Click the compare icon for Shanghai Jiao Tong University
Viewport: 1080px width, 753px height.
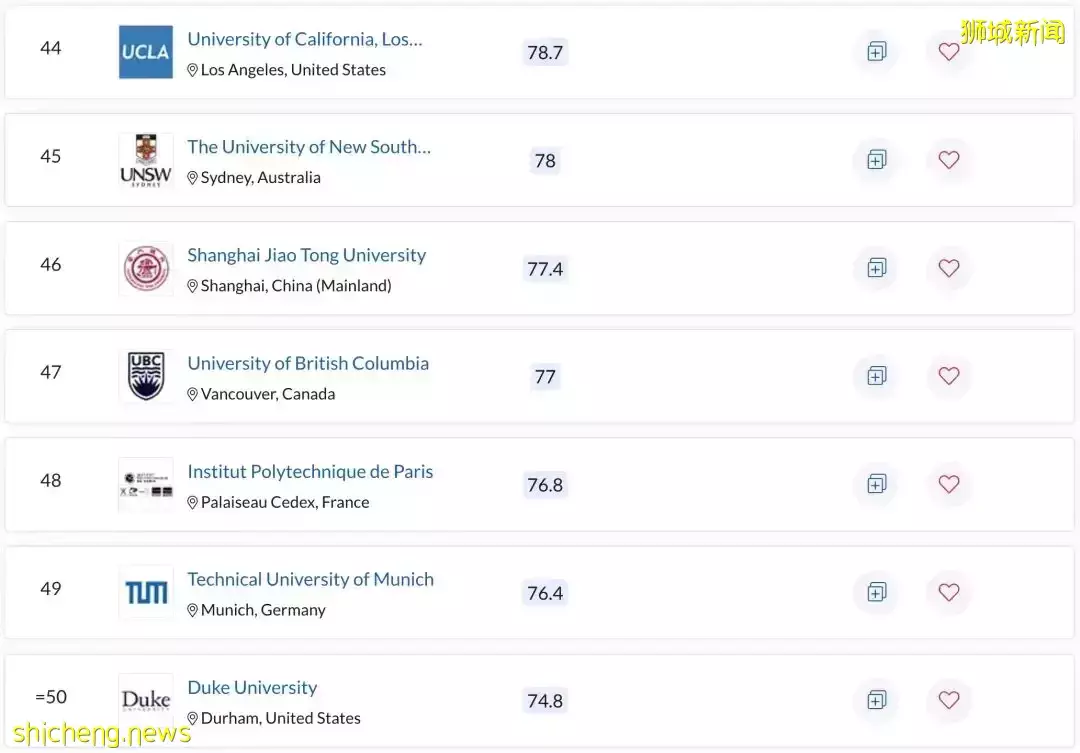(877, 268)
